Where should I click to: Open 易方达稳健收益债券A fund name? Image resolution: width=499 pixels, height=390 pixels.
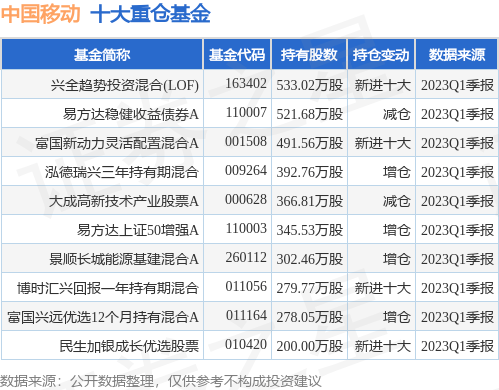131,114
